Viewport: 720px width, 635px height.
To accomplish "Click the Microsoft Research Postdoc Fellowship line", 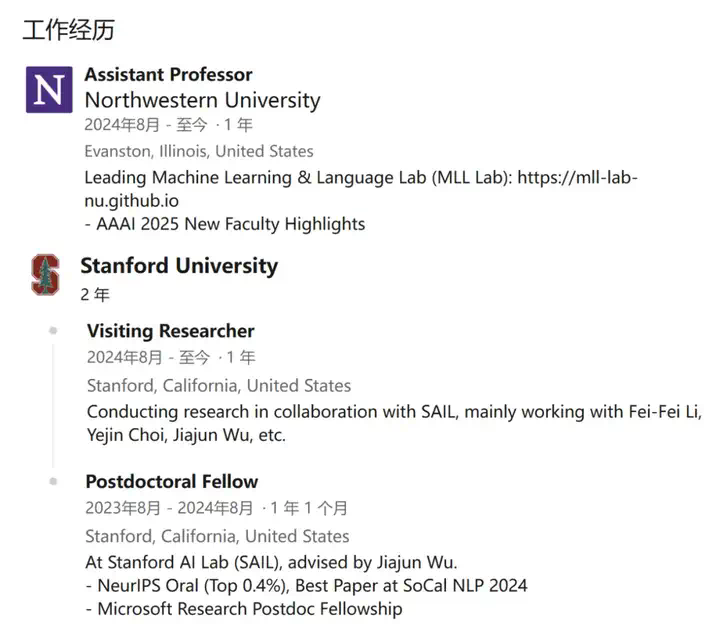I will click(244, 609).
